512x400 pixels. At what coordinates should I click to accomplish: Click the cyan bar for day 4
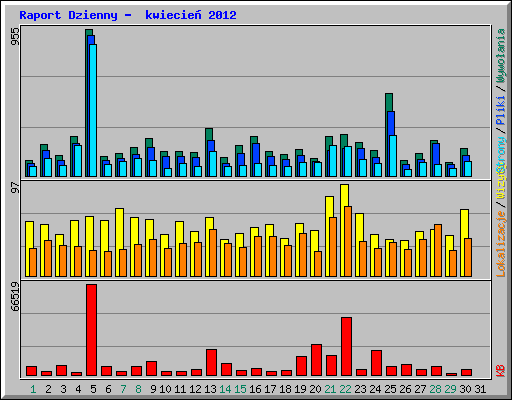(x=78, y=161)
